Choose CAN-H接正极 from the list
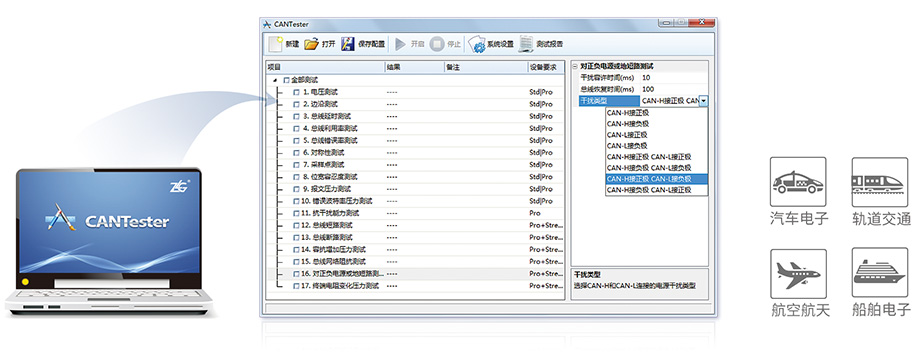The width and height of the screenshot is (919, 361). click(656, 113)
